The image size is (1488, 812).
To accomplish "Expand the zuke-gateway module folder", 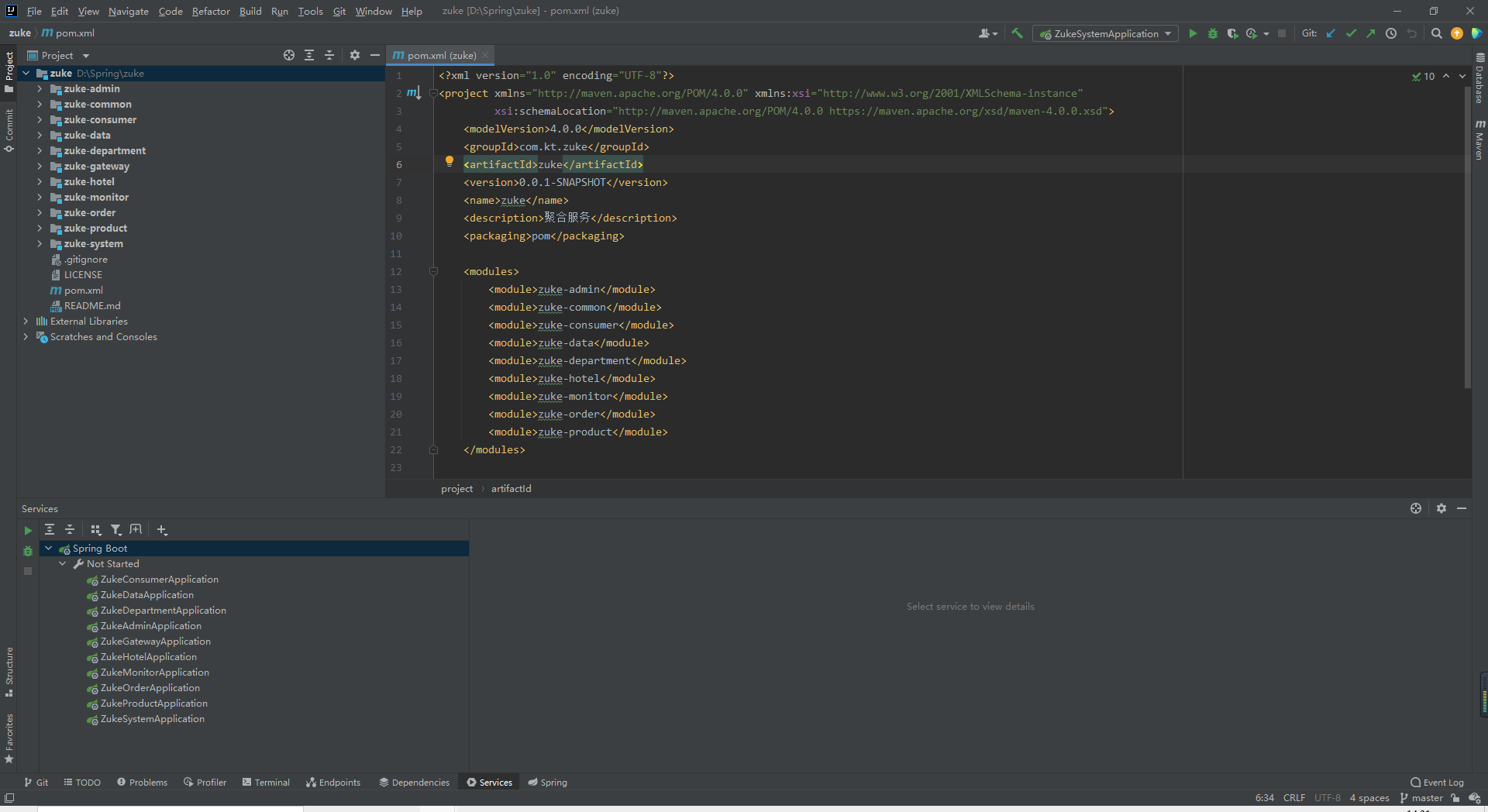I will (x=40, y=166).
